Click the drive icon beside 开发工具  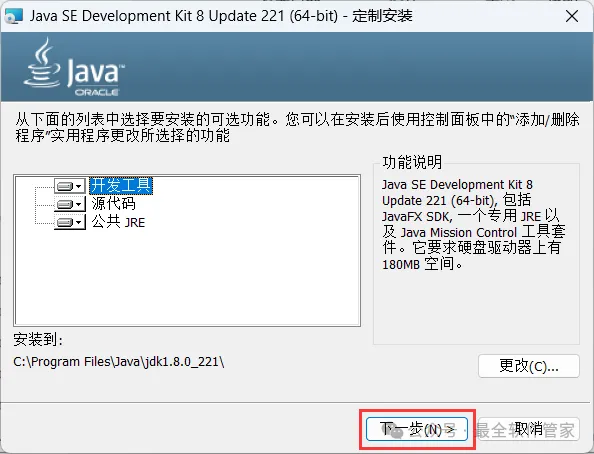click(x=65, y=186)
